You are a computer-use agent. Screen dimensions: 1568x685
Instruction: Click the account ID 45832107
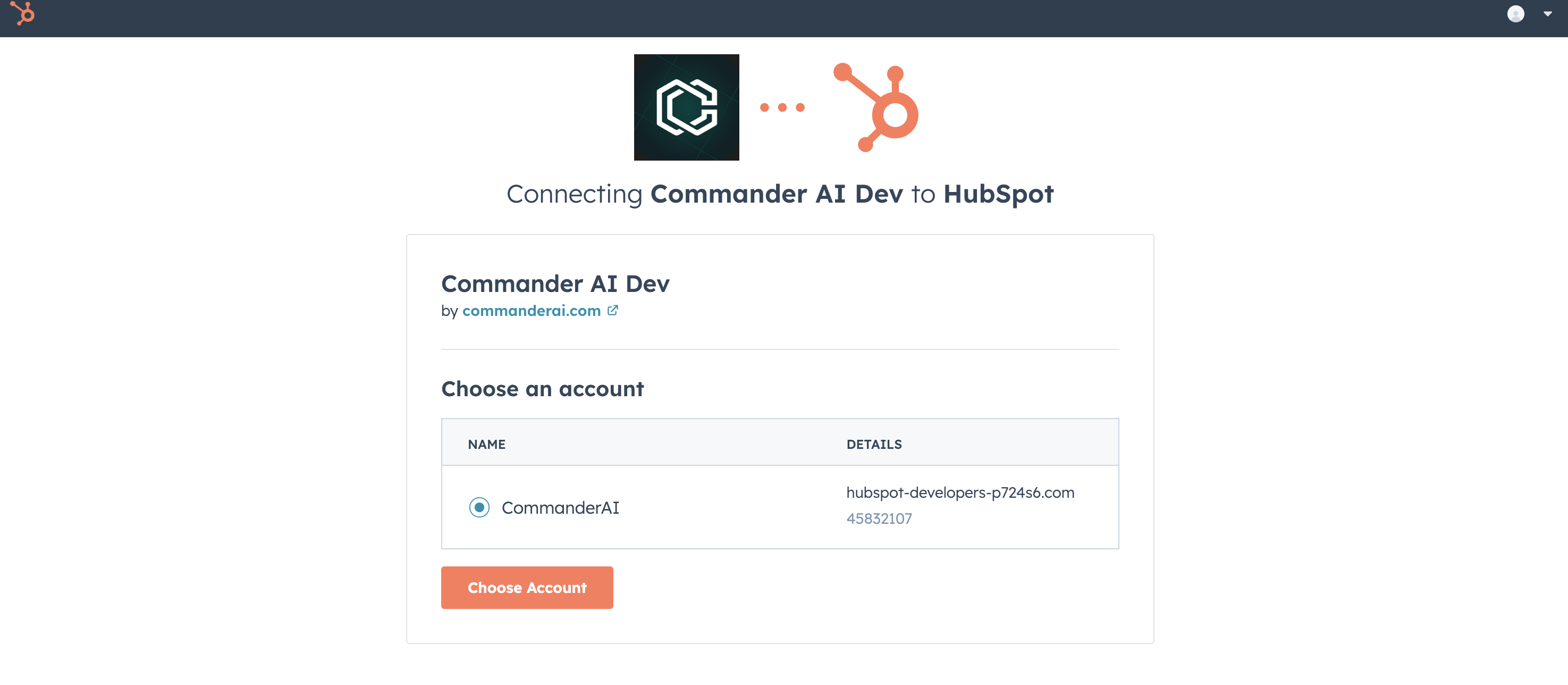coord(879,519)
